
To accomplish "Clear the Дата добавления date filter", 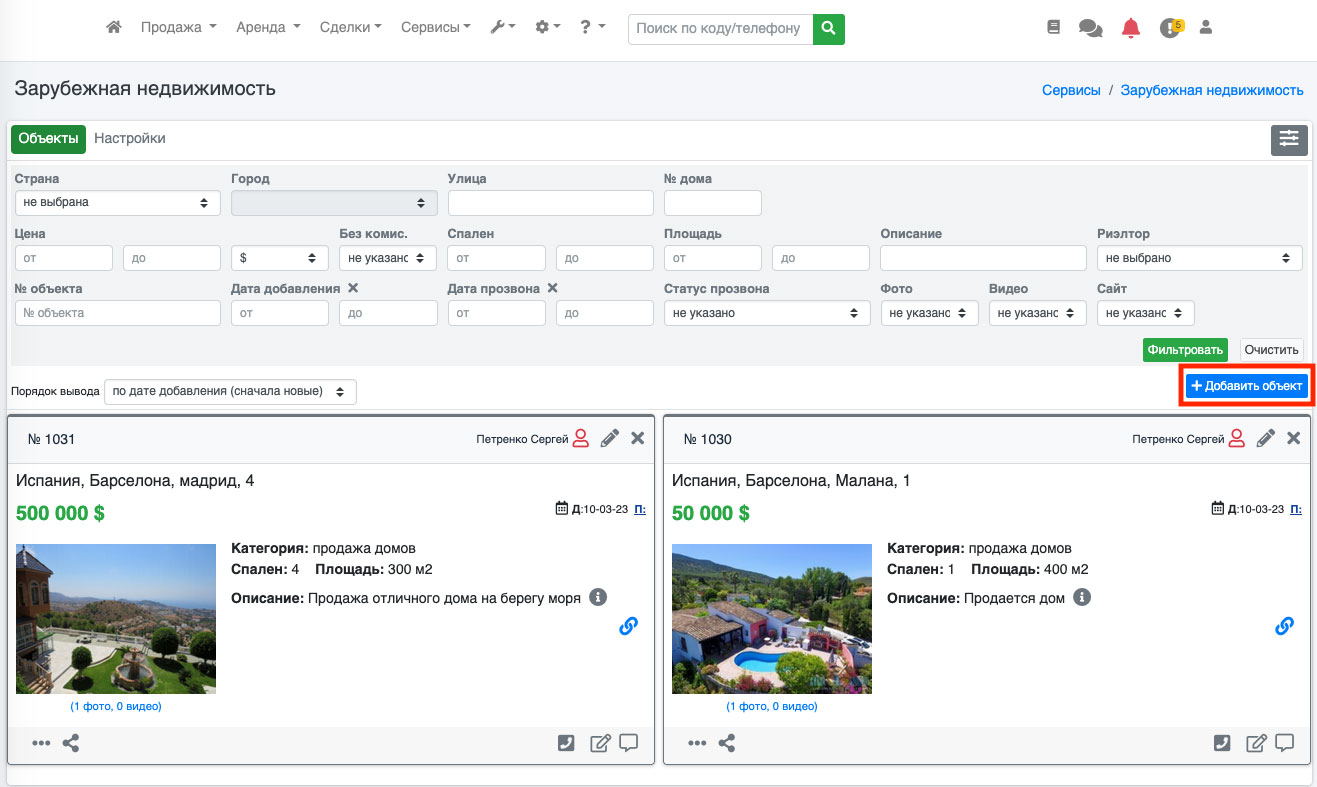I will [353, 288].
